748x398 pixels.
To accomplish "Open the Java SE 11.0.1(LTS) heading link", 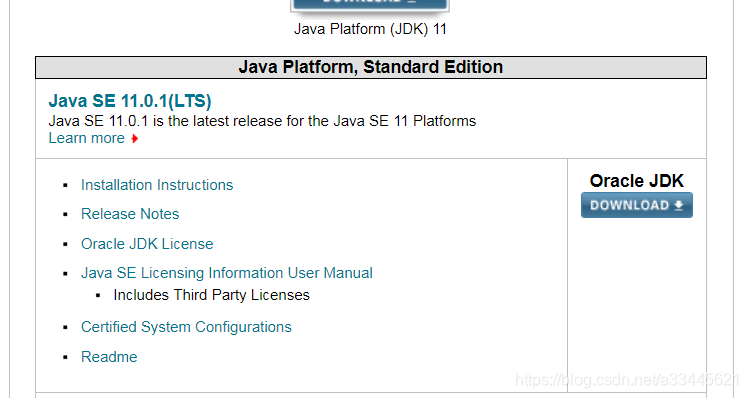I will pos(130,101).
